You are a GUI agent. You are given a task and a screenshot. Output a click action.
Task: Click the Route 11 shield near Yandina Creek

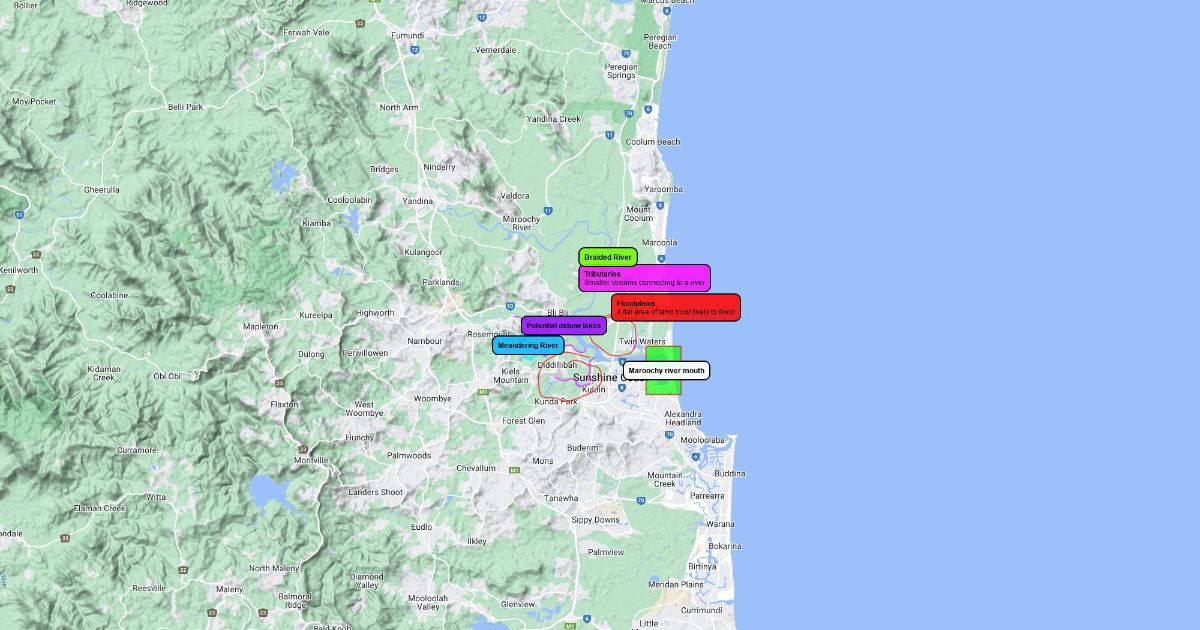(609, 134)
